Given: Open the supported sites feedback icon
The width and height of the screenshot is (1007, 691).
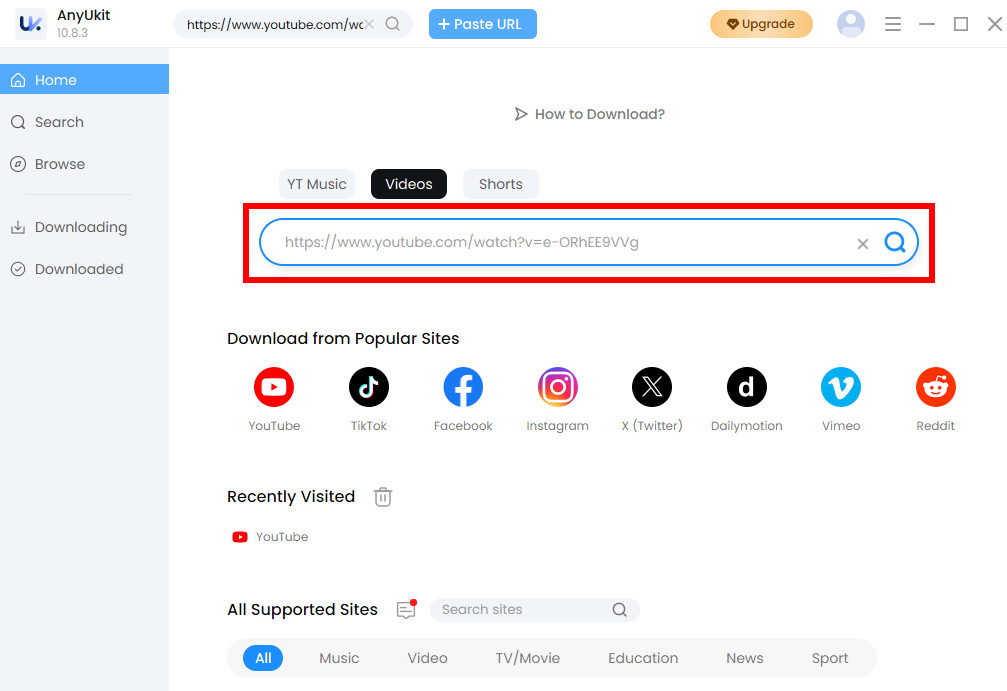Looking at the screenshot, I should click(407, 609).
